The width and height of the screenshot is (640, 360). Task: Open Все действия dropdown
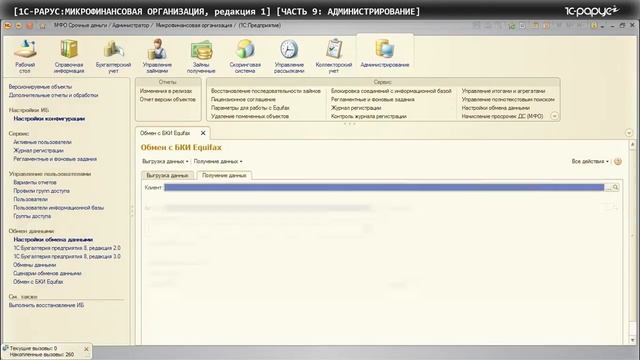(x=590, y=162)
